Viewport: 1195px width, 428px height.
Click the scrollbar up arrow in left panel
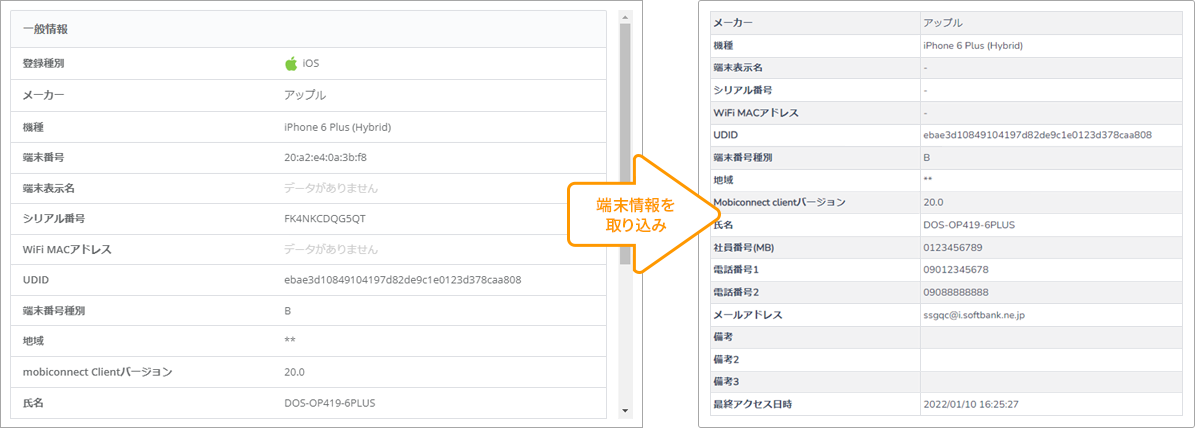tap(625, 16)
